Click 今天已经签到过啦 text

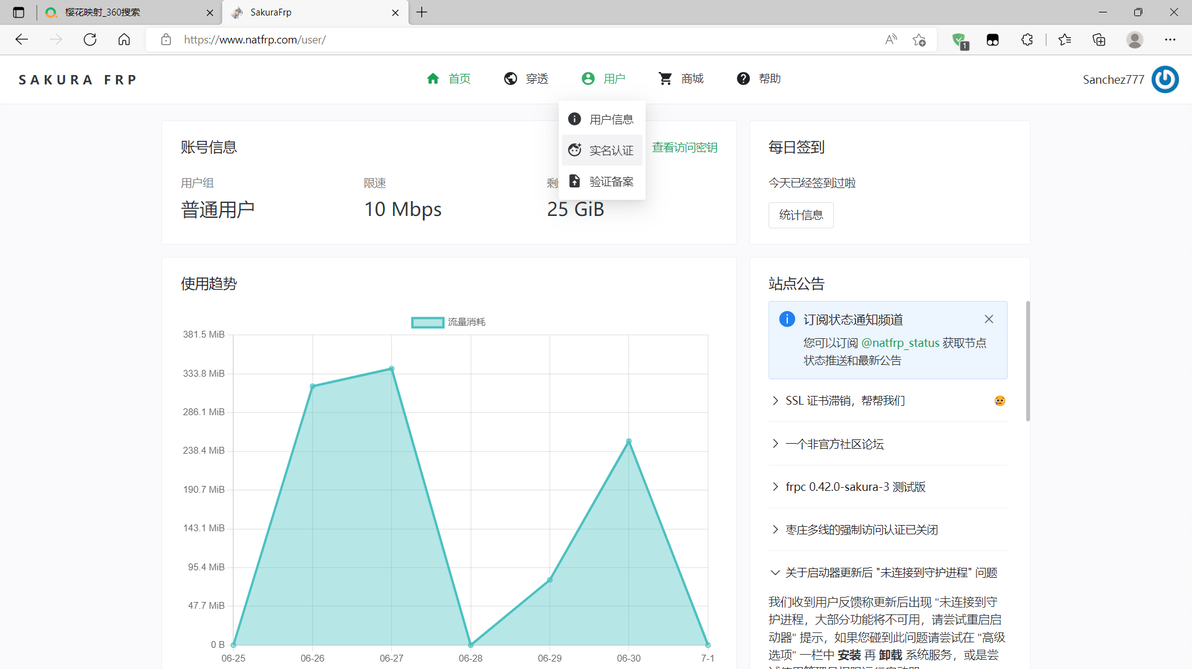point(812,182)
